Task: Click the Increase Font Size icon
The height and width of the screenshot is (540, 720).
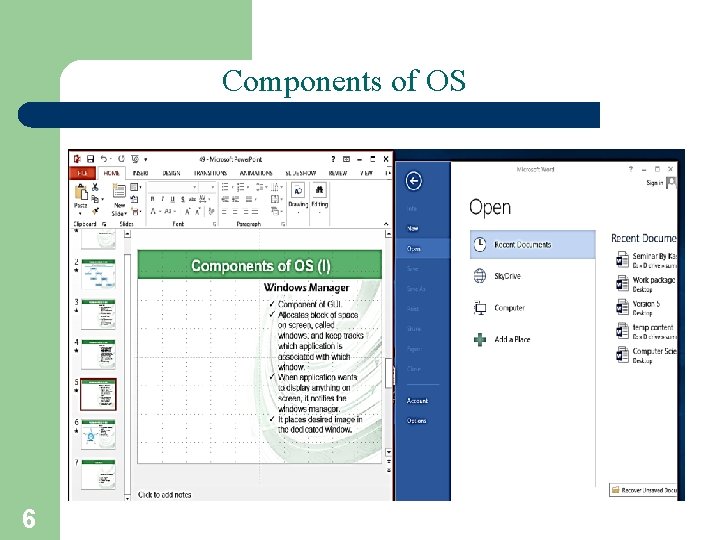Action: tap(187, 212)
